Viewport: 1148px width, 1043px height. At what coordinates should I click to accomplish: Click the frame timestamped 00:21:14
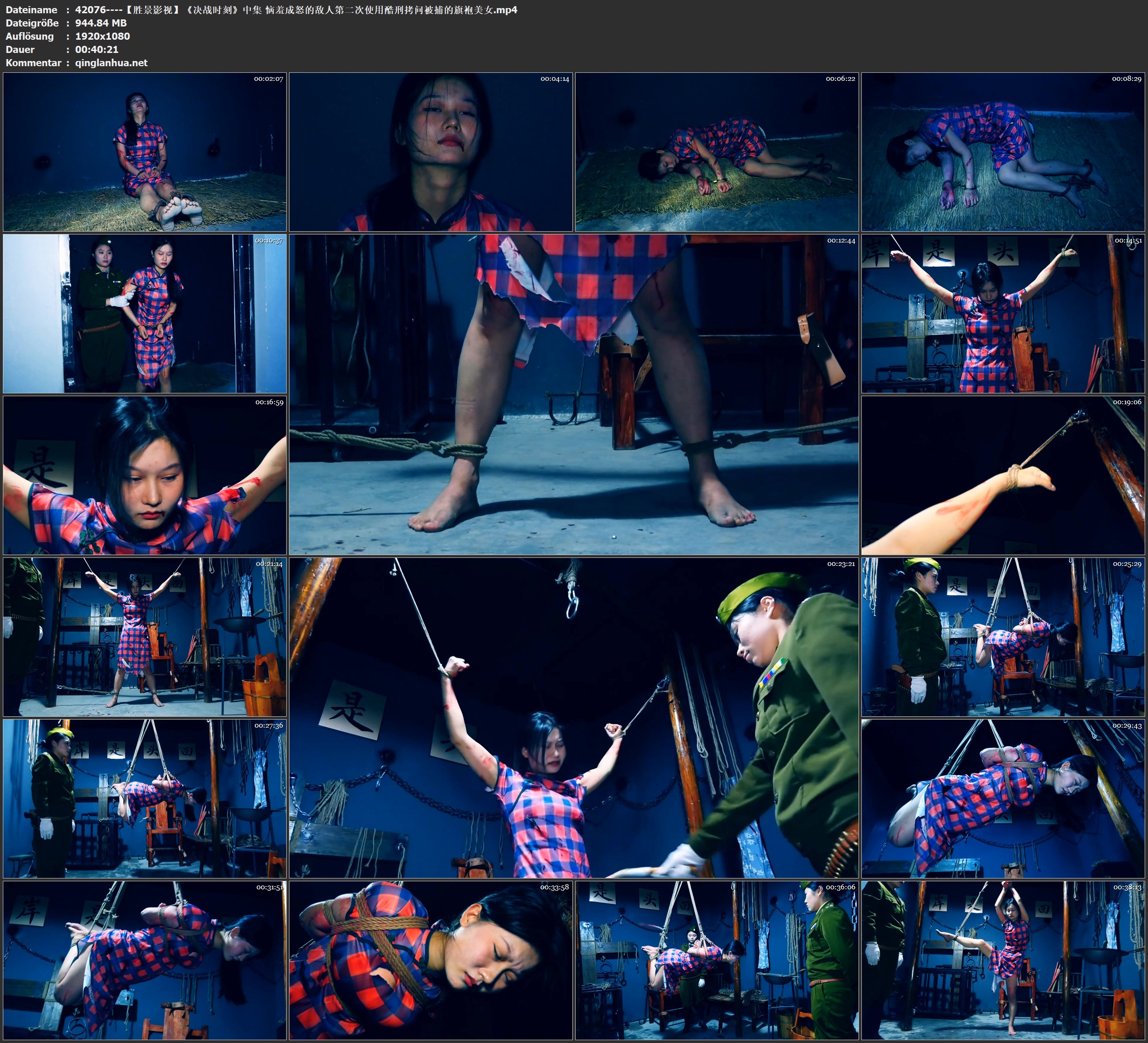point(145,637)
